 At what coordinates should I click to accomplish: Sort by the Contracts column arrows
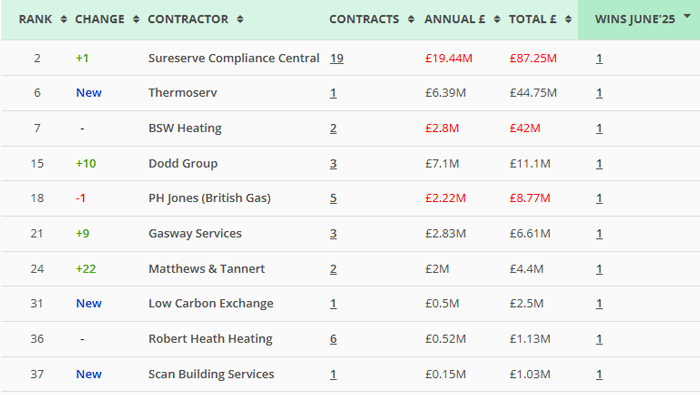(x=411, y=19)
